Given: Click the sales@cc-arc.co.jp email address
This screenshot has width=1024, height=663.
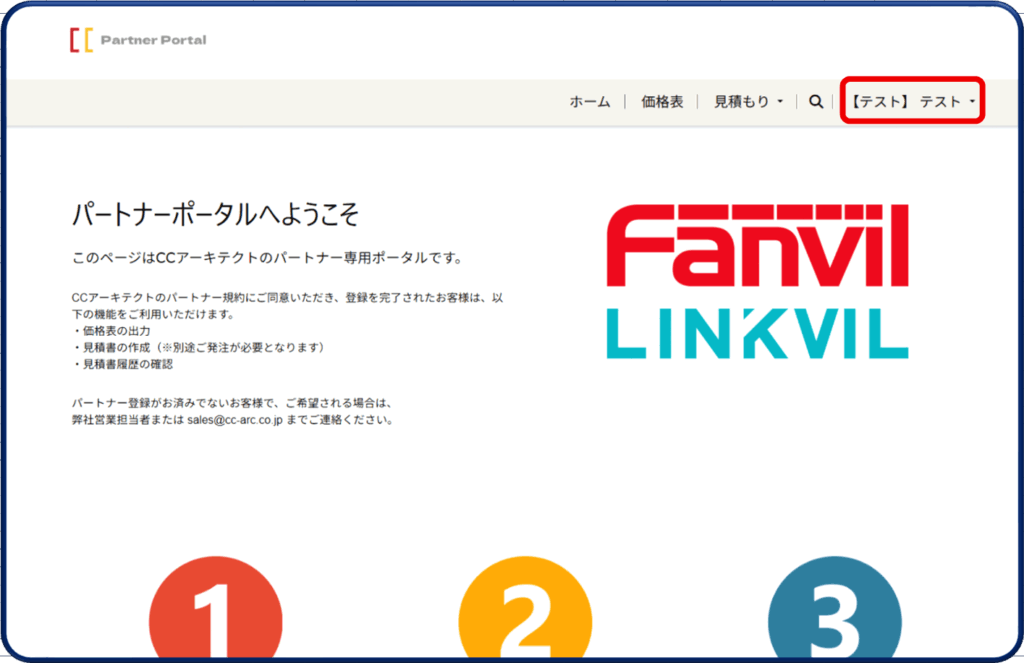Looking at the screenshot, I should pyautogui.click(x=235, y=420).
